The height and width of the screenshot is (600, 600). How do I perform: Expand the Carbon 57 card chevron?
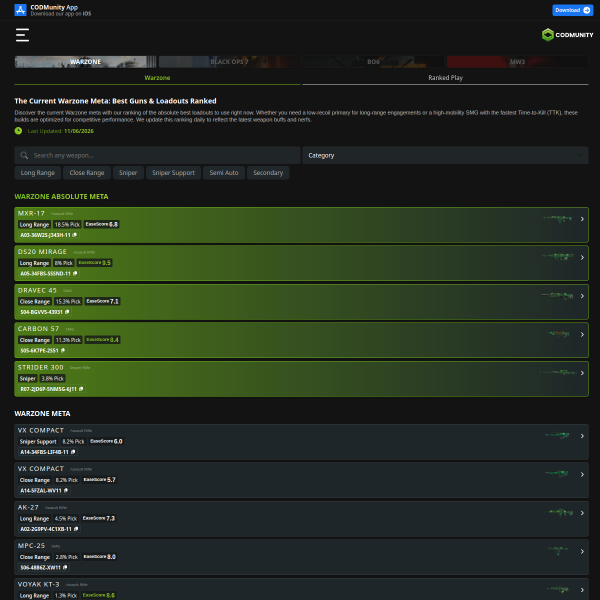[582, 334]
